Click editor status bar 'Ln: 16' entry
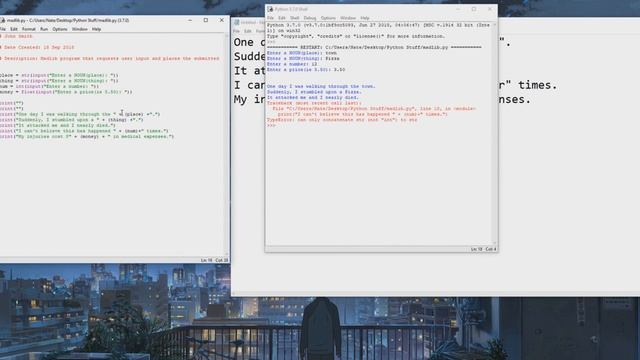The width and height of the screenshot is (640, 360). pyautogui.click(x=206, y=260)
